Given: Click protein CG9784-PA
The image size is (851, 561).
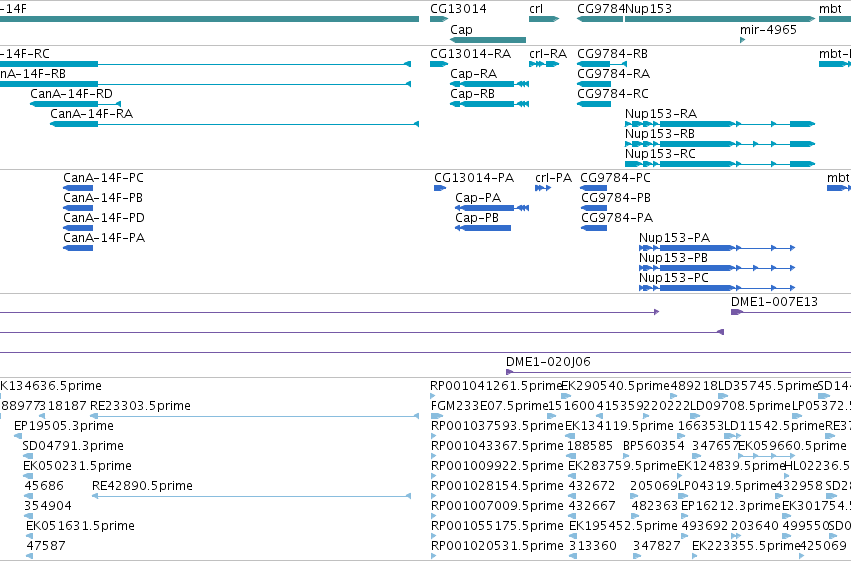Looking at the screenshot, I should pyautogui.click(x=617, y=218).
